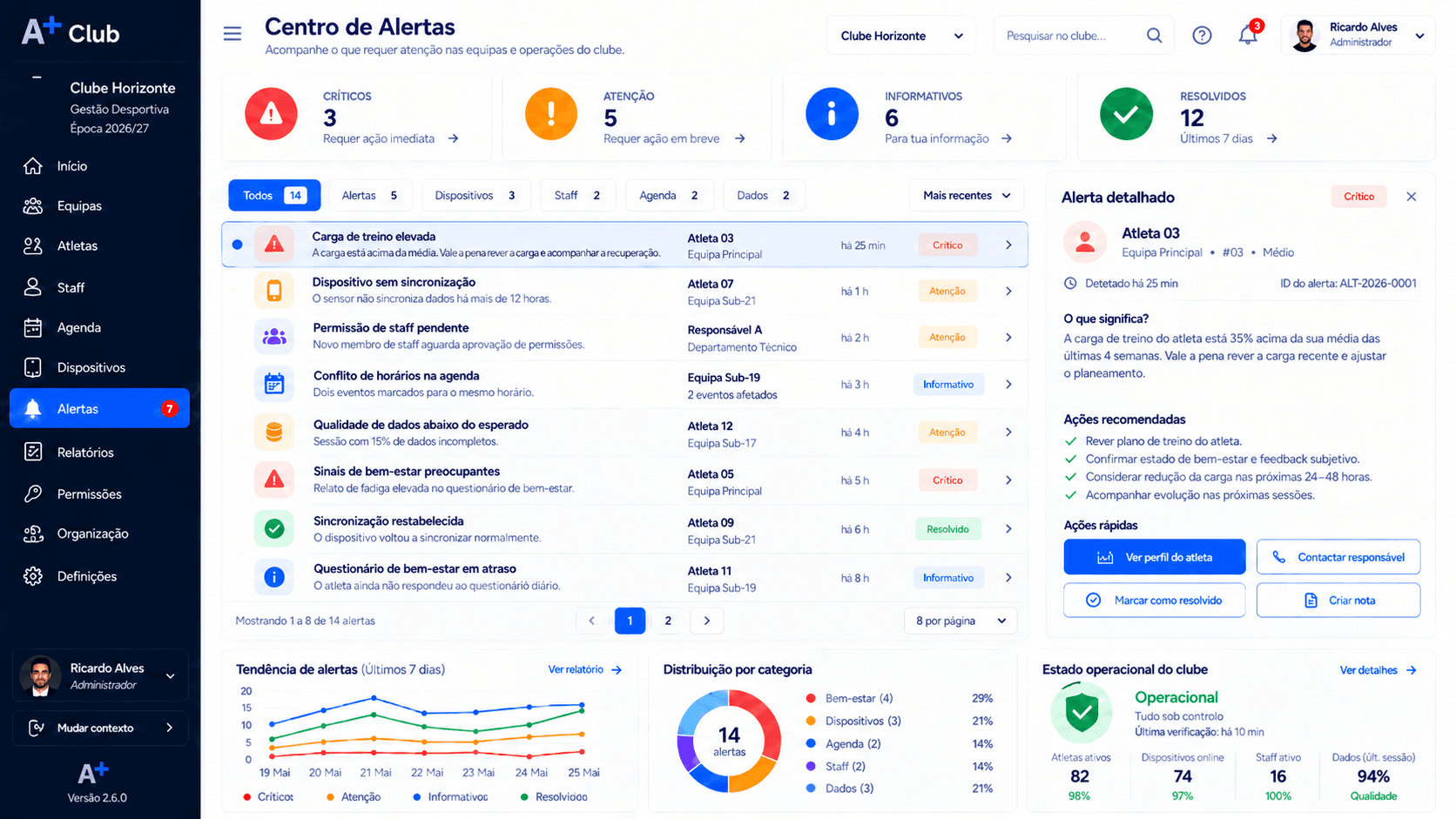Click Criar nota button
This screenshot has width=1456, height=819.
[x=1338, y=601]
